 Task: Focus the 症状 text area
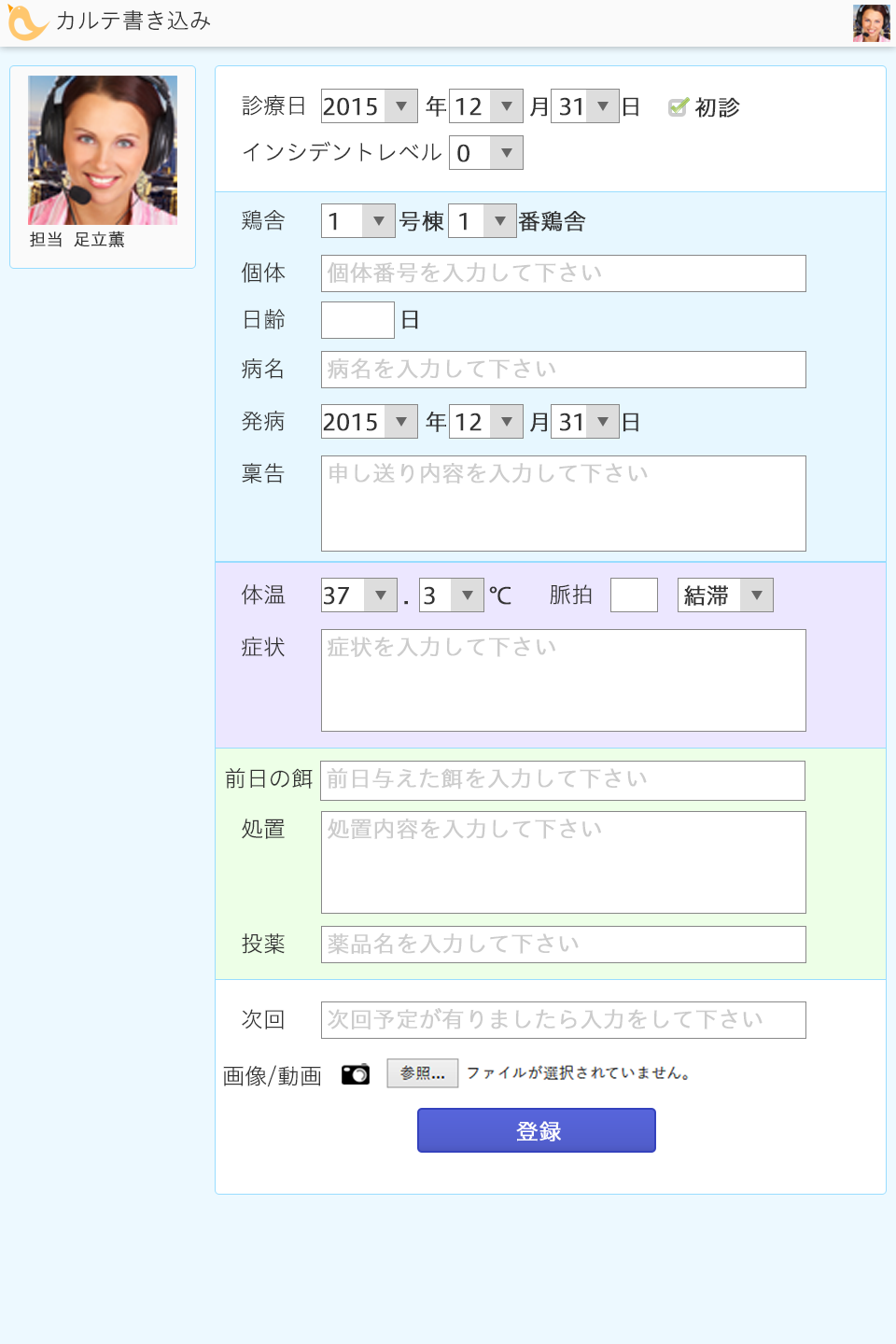click(563, 680)
